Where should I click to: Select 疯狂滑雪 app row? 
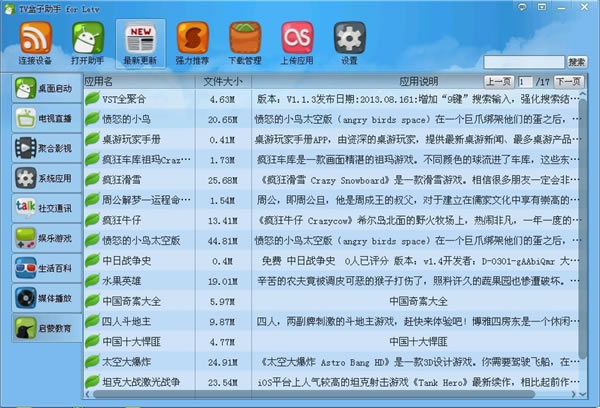(331, 180)
